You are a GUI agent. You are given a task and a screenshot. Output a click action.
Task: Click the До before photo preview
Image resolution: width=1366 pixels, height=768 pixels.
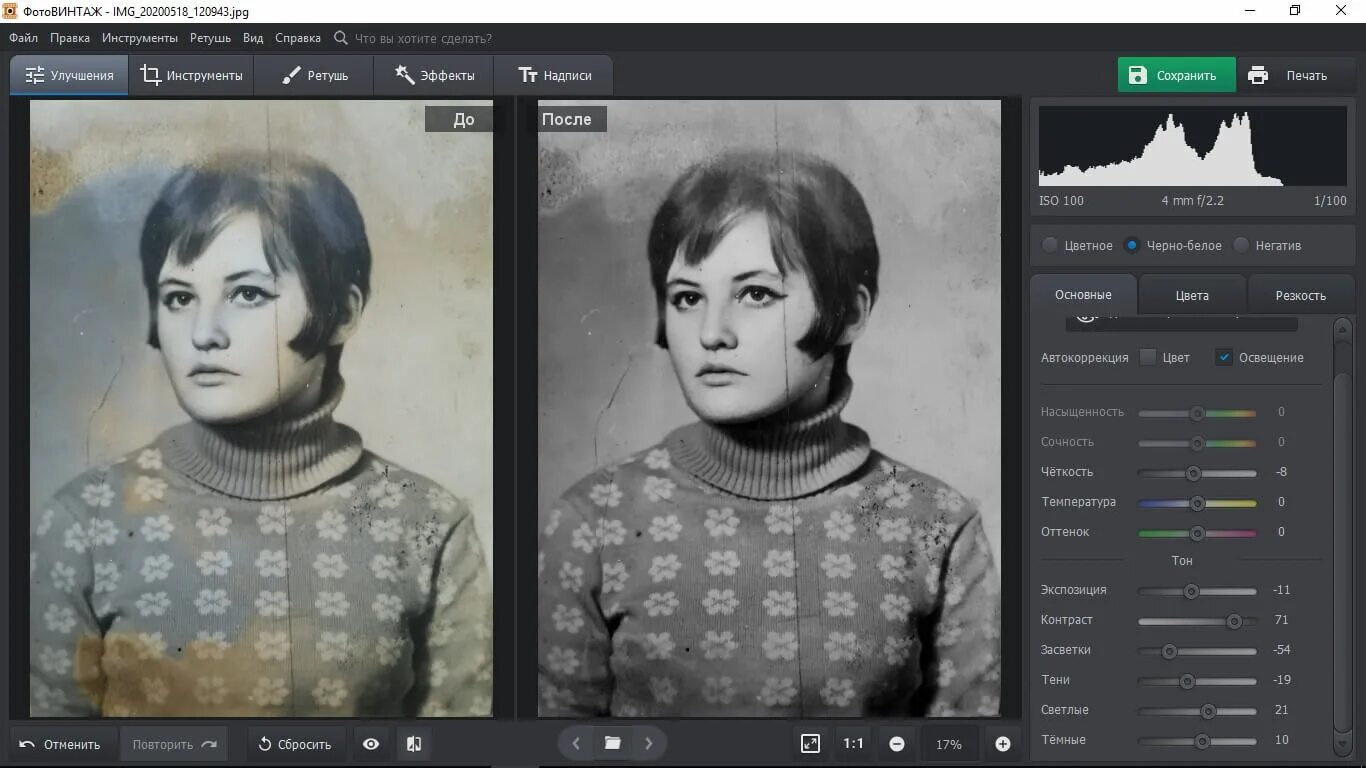pos(261,408)
